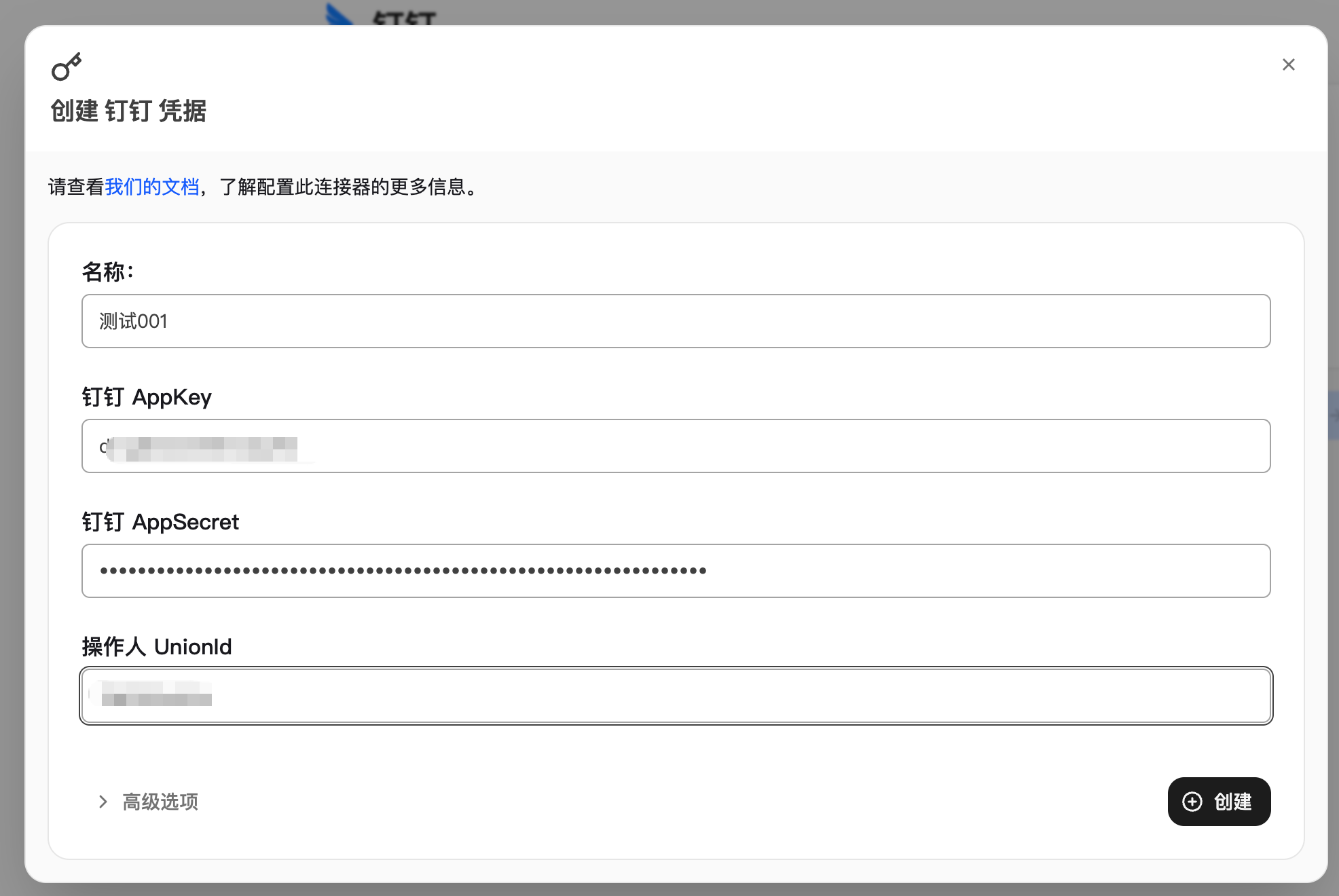Click the 创建 钉钉 凭据 dialog title
This screenshot has width=1339, height=896.
[128, 111]
